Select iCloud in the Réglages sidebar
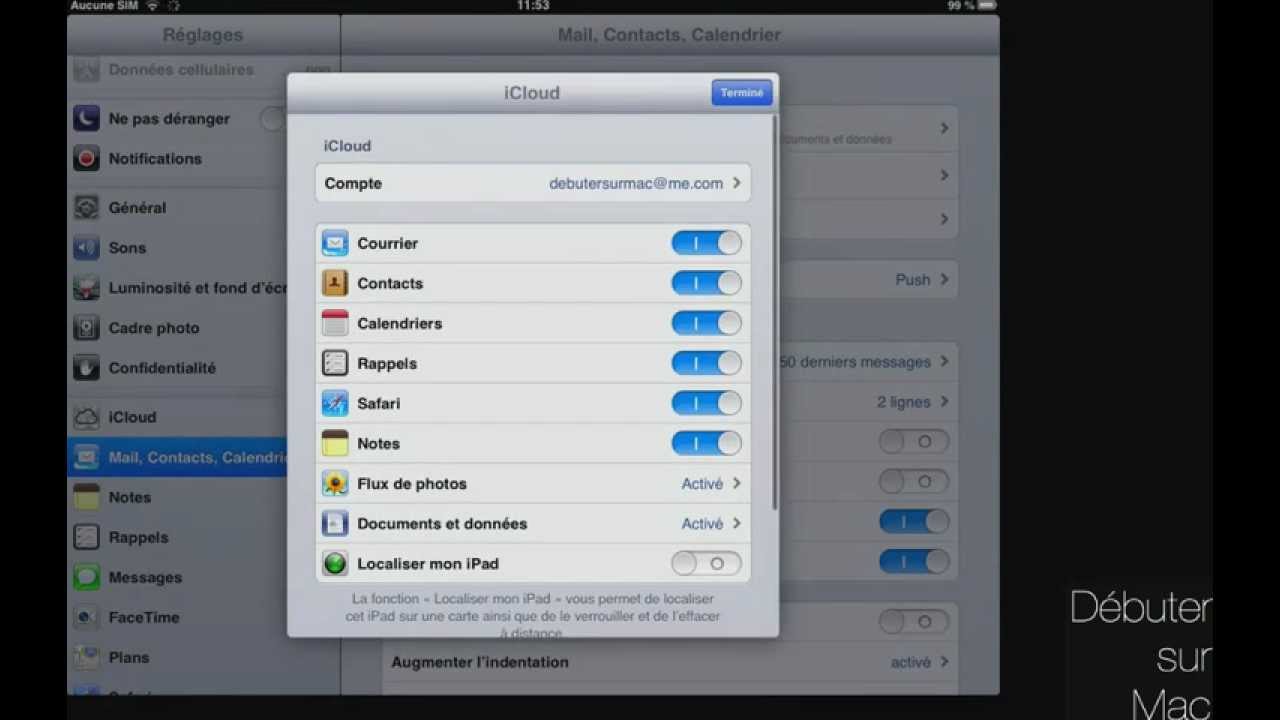Image resolution: width=1280 pixels, height=720 pixels. click(177, 417)
